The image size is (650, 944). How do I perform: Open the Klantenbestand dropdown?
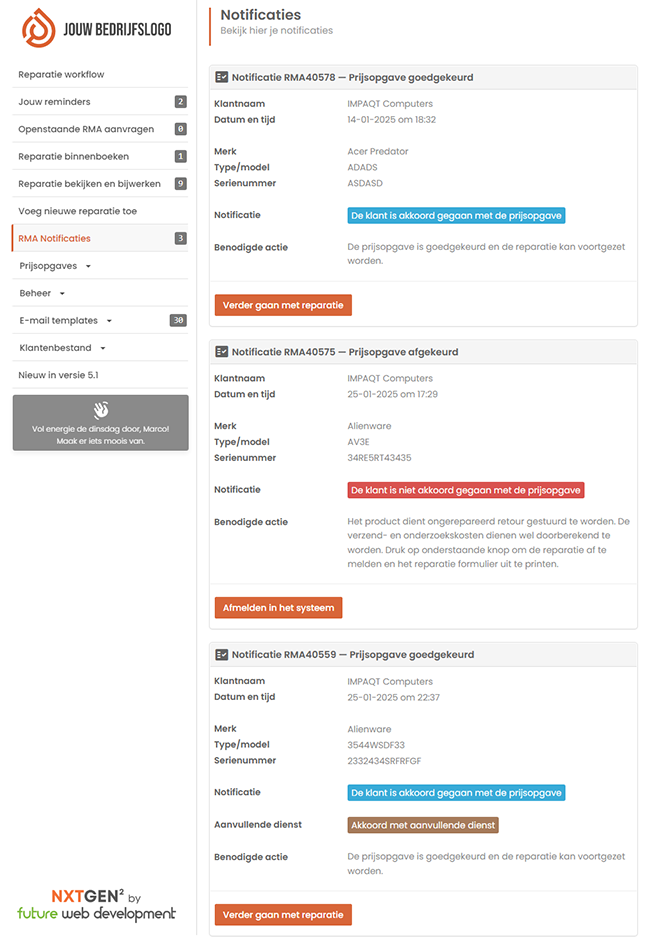62,348
